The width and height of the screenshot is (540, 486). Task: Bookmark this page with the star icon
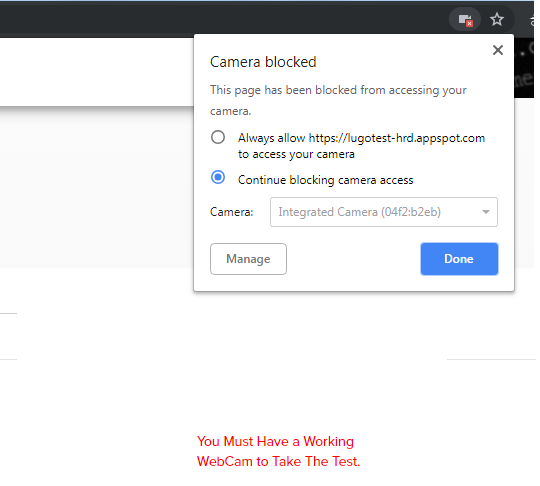[x=497, y=19]
